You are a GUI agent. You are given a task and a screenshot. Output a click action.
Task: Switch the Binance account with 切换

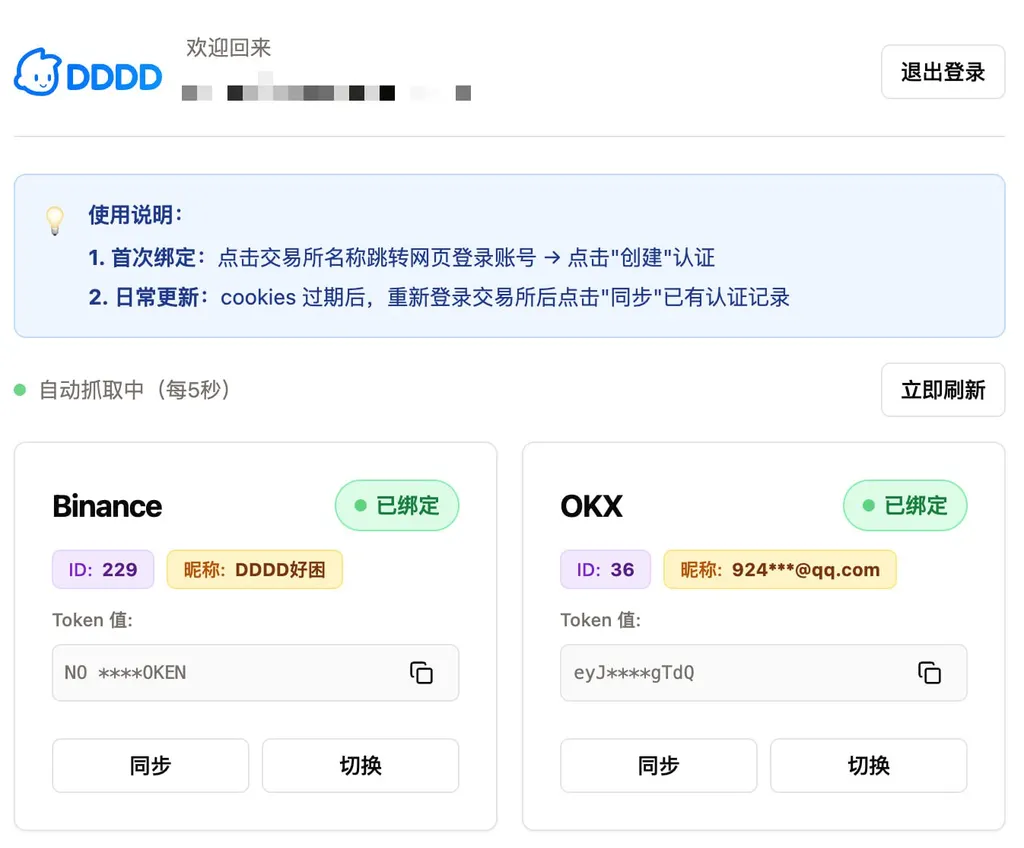click(360, 766)
